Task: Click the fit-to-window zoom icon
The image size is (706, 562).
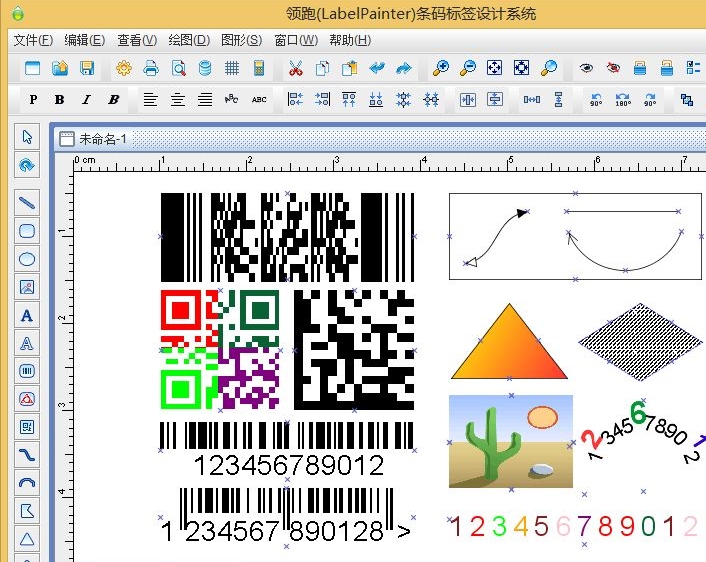Action: (x=494, y=68)
